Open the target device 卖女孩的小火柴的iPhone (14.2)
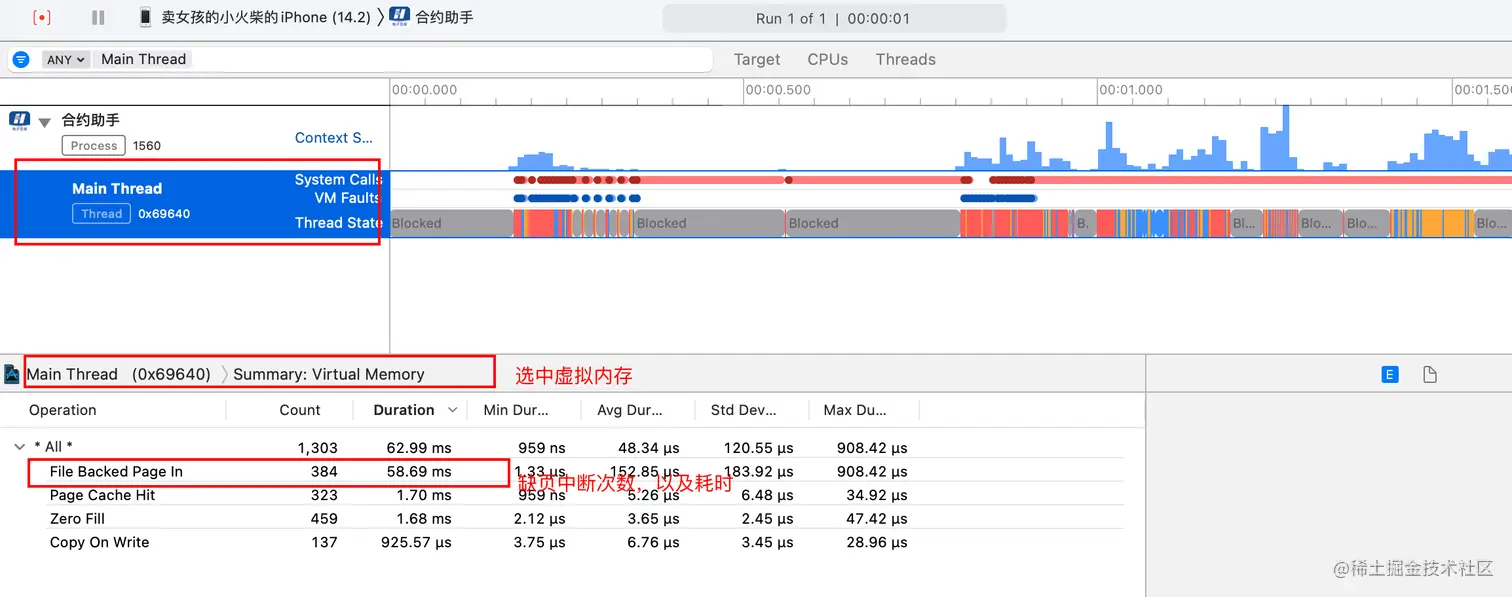Viewport: 1512px width, 597px height. point(266,18)
